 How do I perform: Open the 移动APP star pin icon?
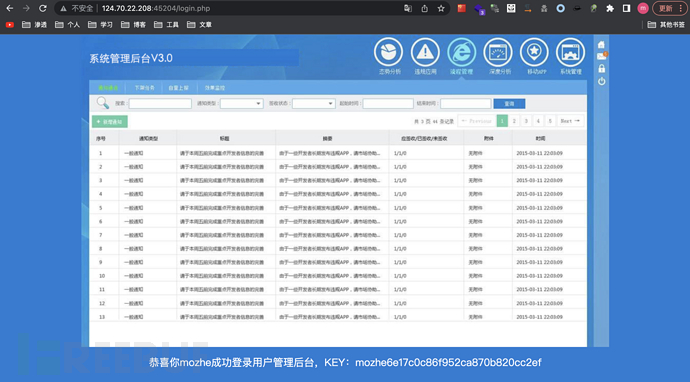[x=534, y=52]
